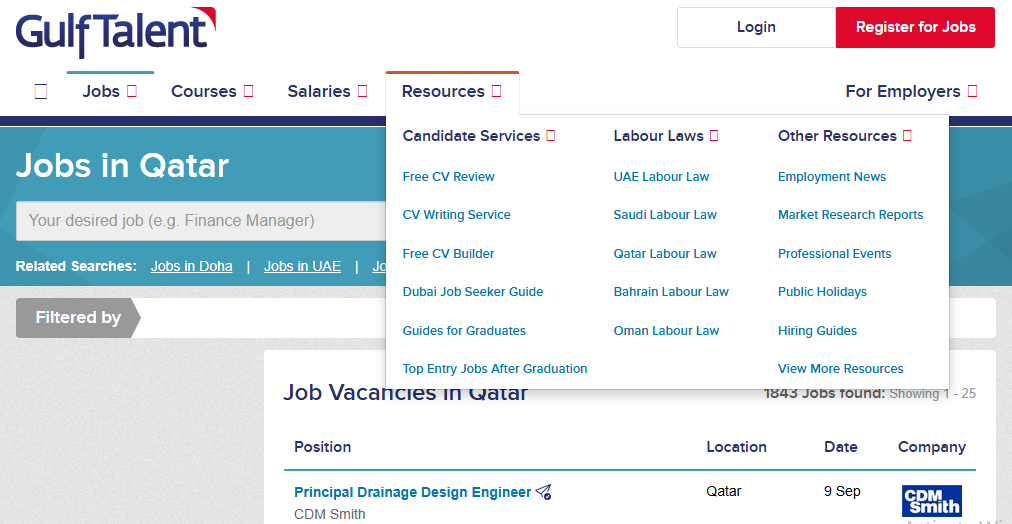Collapse the Resources menu arrow
The width and height of the screenshot is (1012, 524).
click(496, 92)
